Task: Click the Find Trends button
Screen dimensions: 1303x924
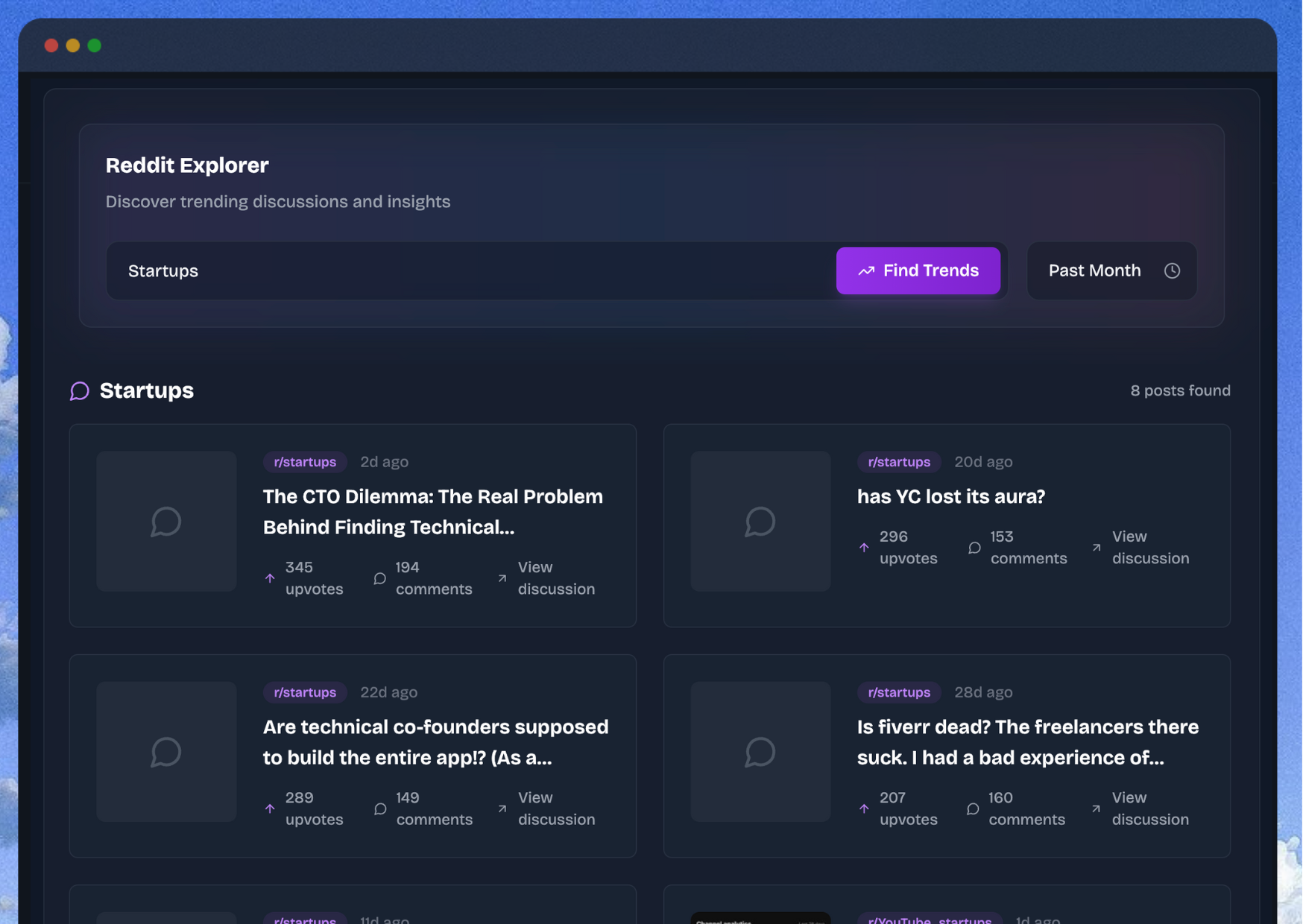Action: tap(918, 270)
